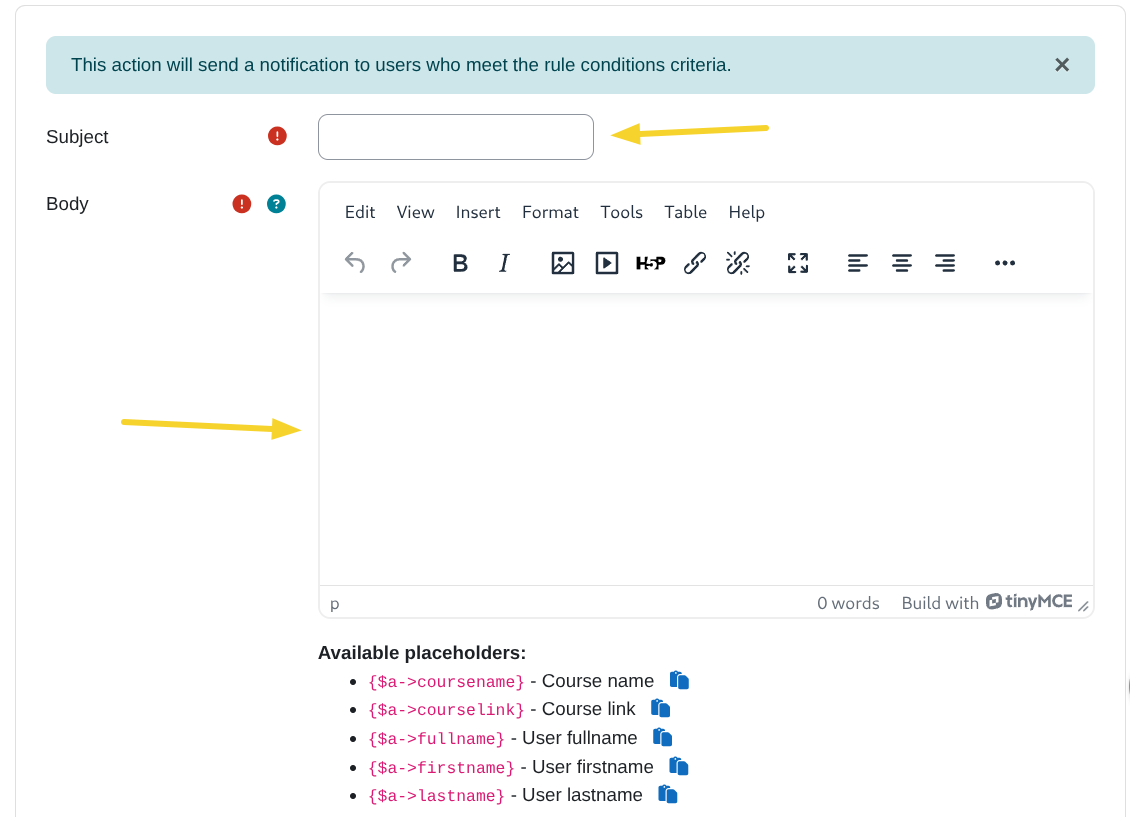Viewport: 1130px width, 817px height.
Task: Click the tinyMCE branding link
Action: coord(1029,602)
